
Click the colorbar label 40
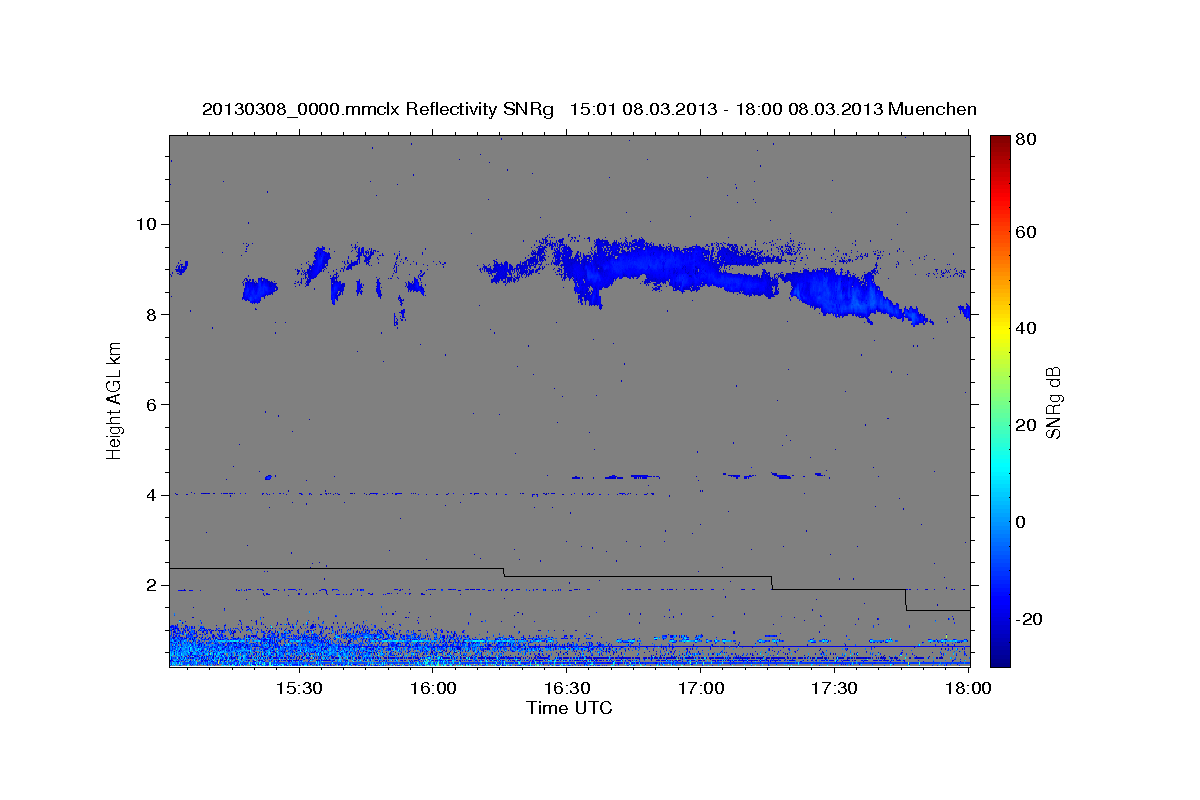[x=1024, y=328]
